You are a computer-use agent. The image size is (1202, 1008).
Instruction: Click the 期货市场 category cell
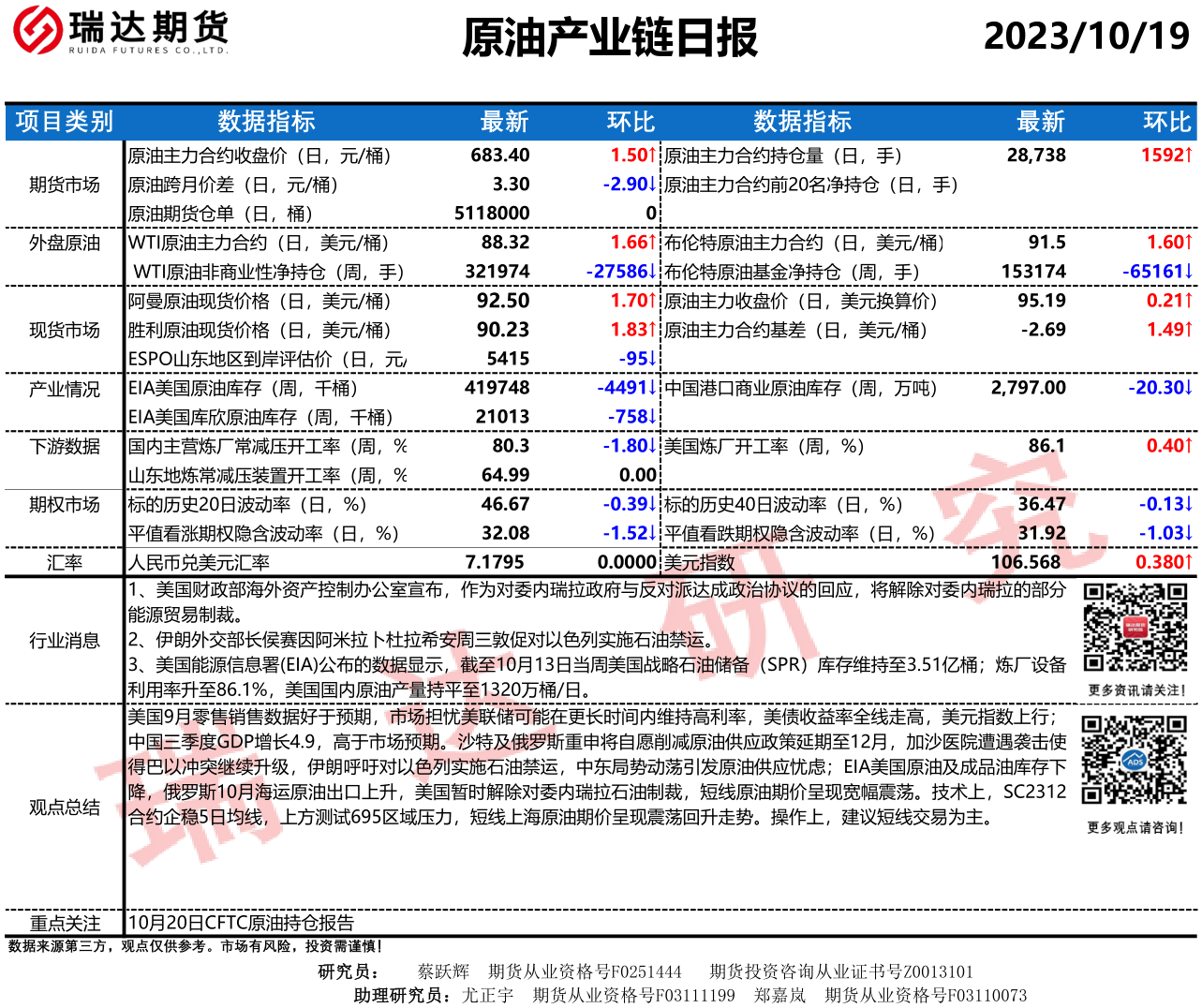click(x=64, y=185)
